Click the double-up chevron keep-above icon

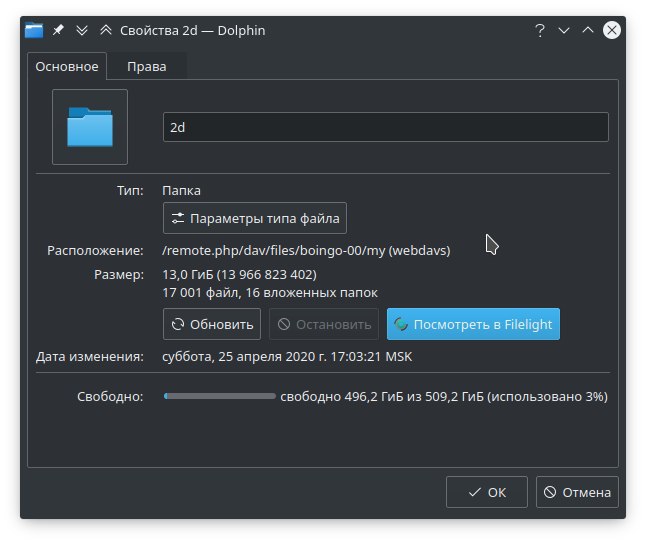[x=106, y=30]
